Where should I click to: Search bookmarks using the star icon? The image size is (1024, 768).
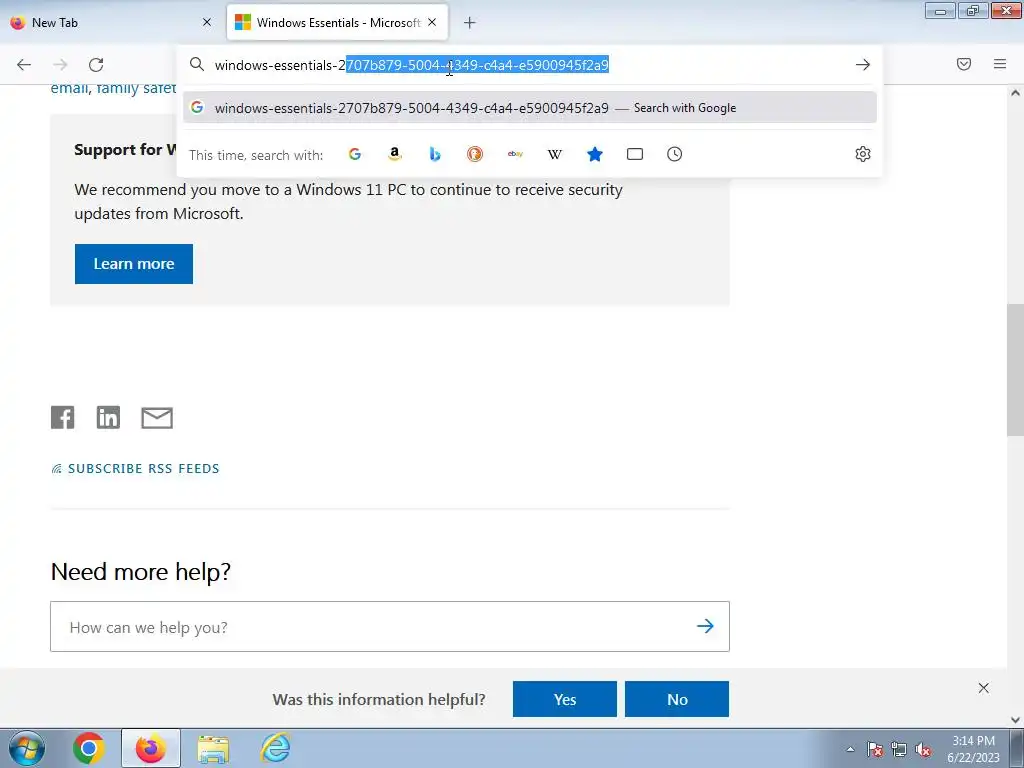point(595,154)
